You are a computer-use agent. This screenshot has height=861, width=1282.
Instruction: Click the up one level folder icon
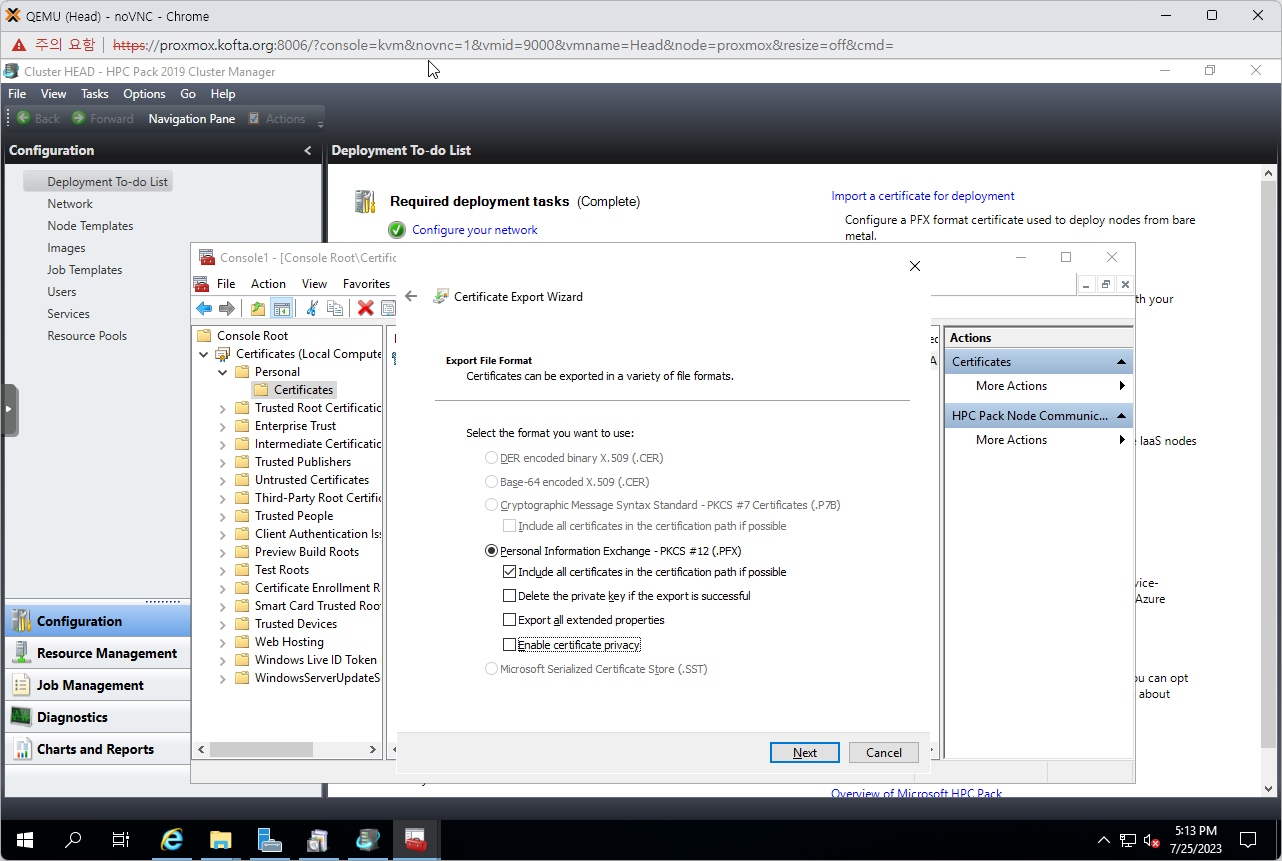point(258,309)
